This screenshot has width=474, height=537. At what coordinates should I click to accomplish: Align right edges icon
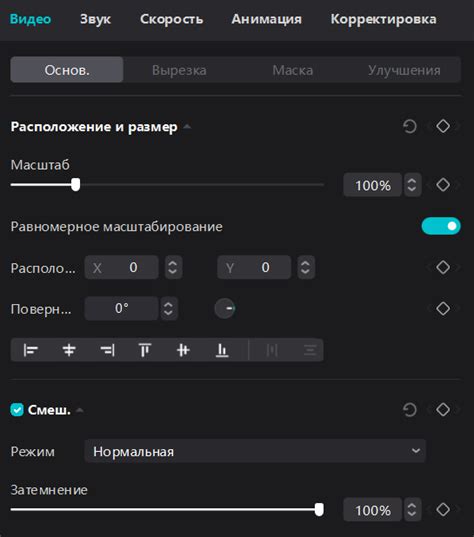tap(107, 350)
